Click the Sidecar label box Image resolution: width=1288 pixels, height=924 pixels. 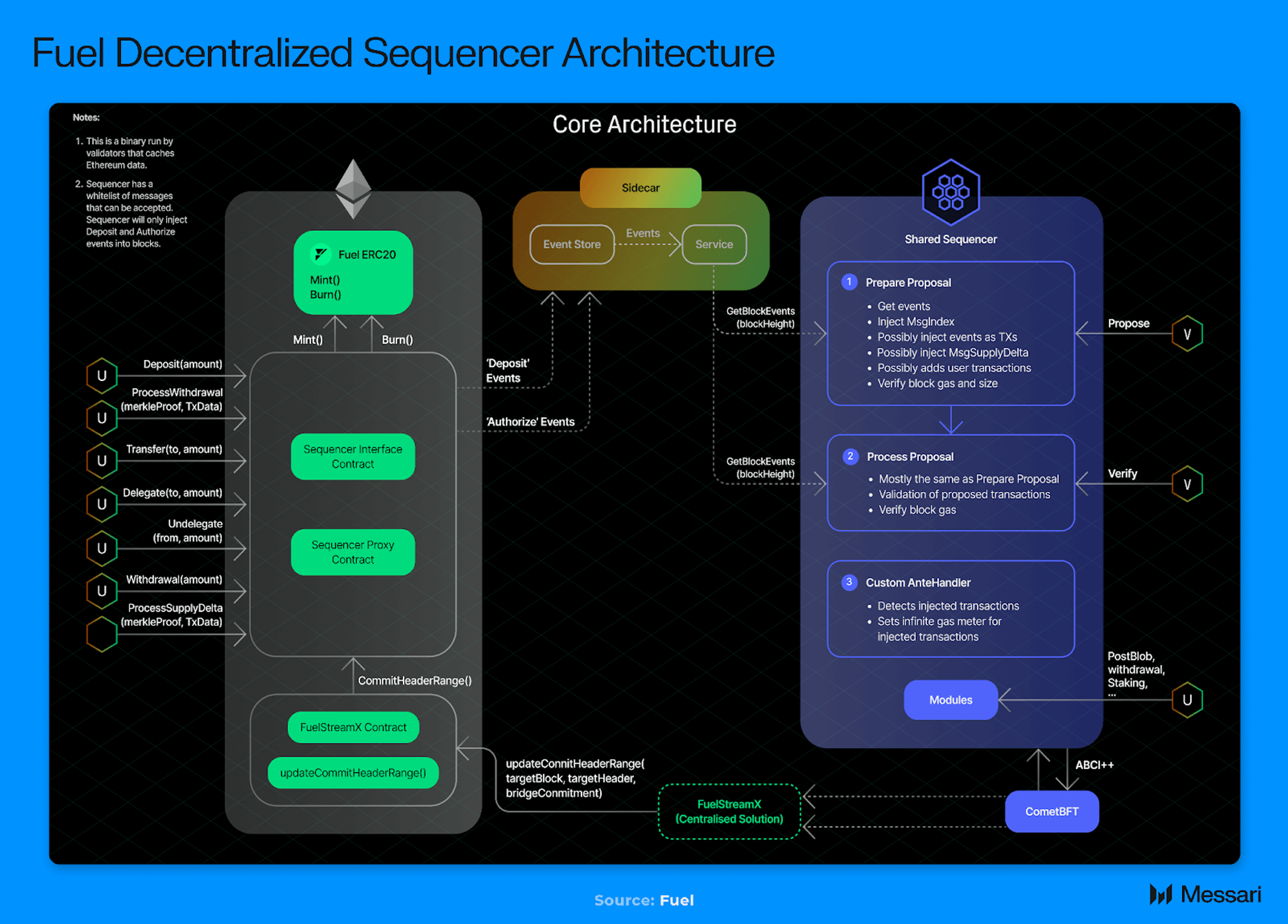[x=640, y=188]
